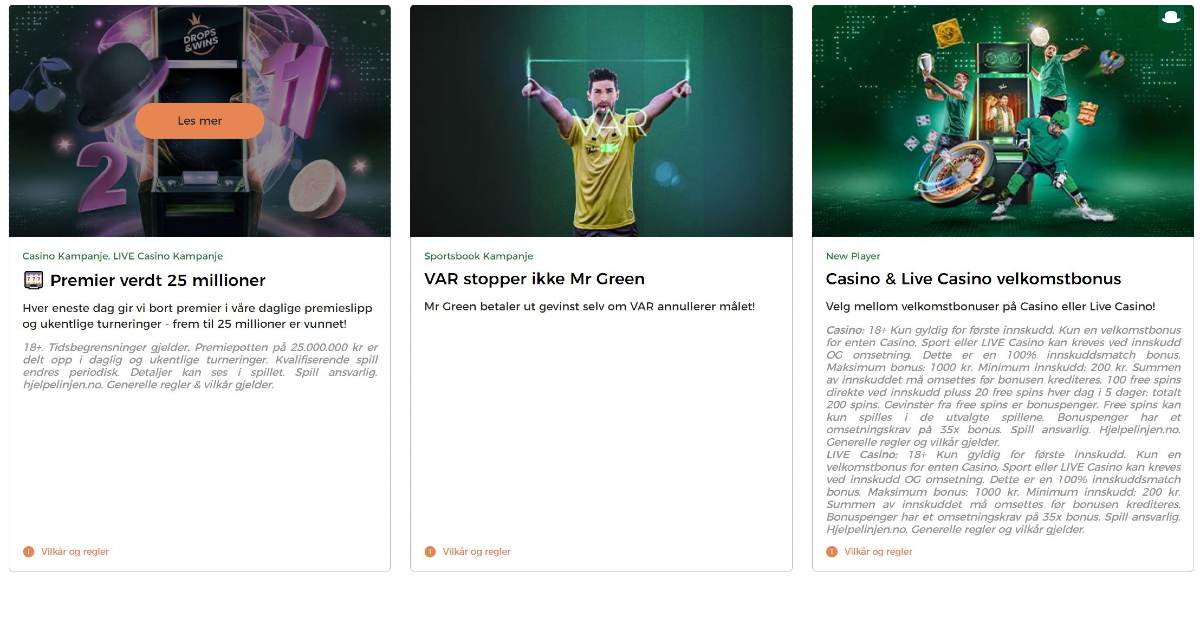Viewport: 1200px width, 628px height.
Task: Open Casino & Live Casino velkomstbonus title
Action: (974, 279)
